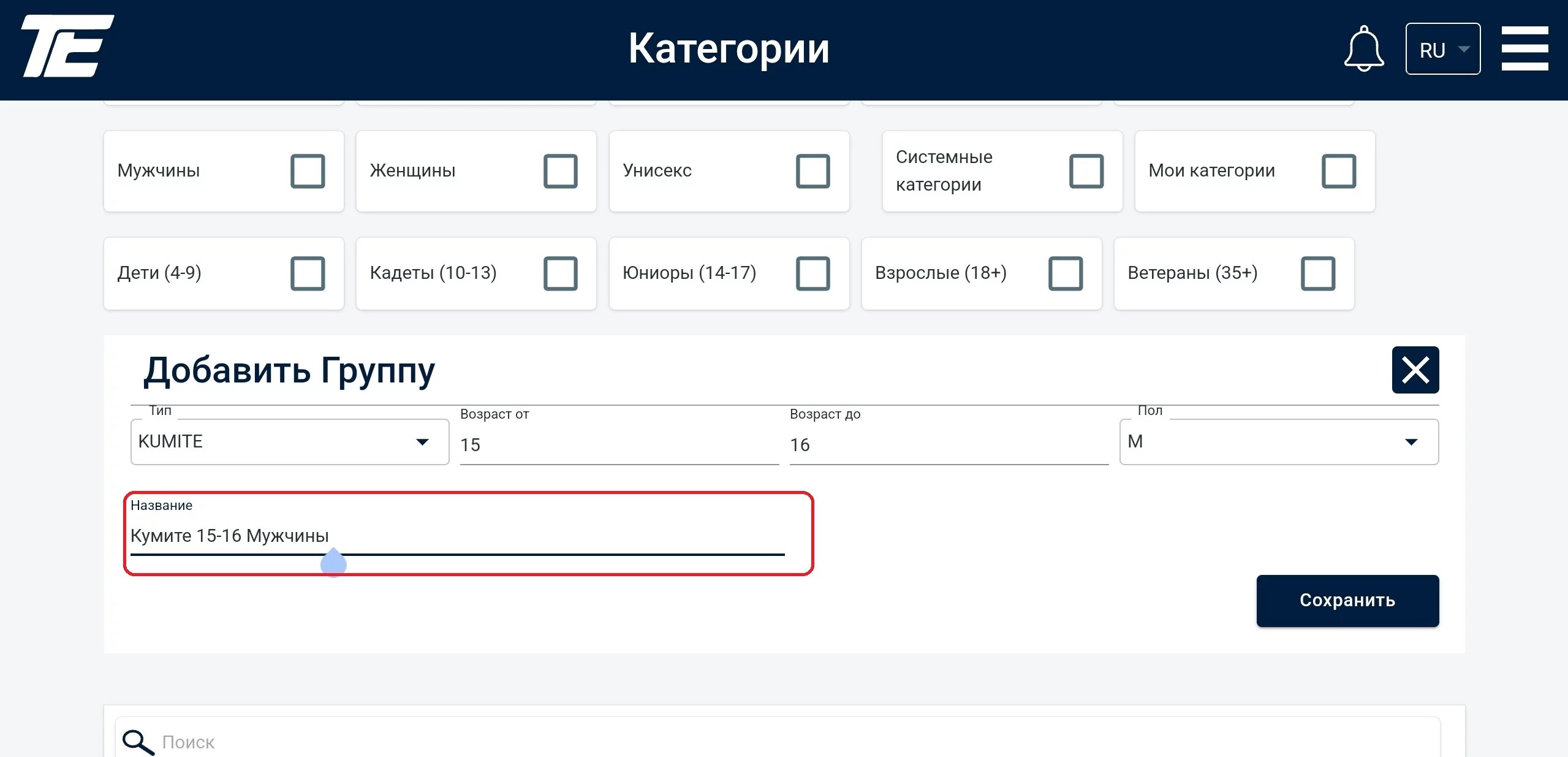Toggle Мои категории checkbox
The image size is (1568, 757).
click(1338, 171)
